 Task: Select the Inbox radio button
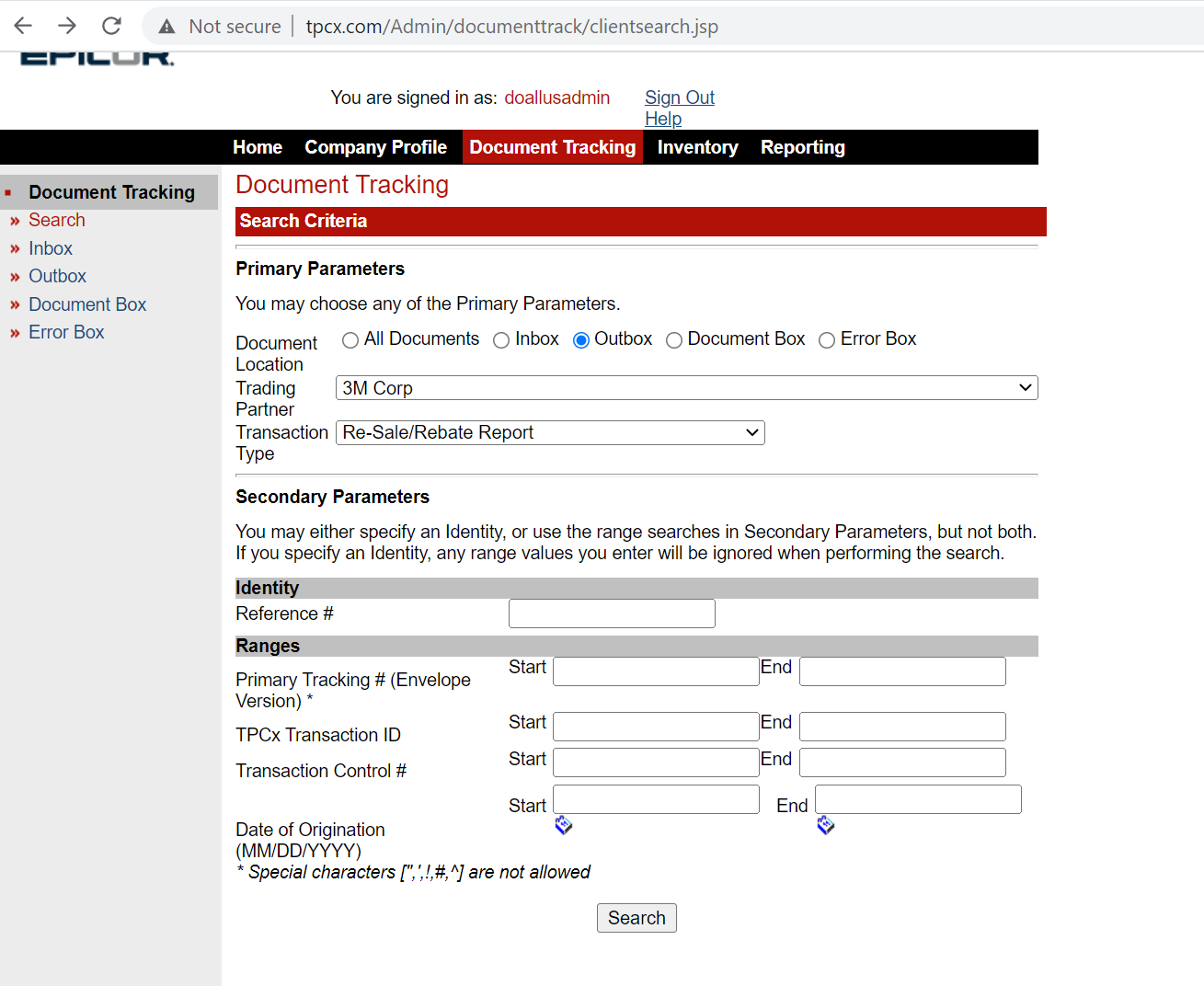pos(501,340)
